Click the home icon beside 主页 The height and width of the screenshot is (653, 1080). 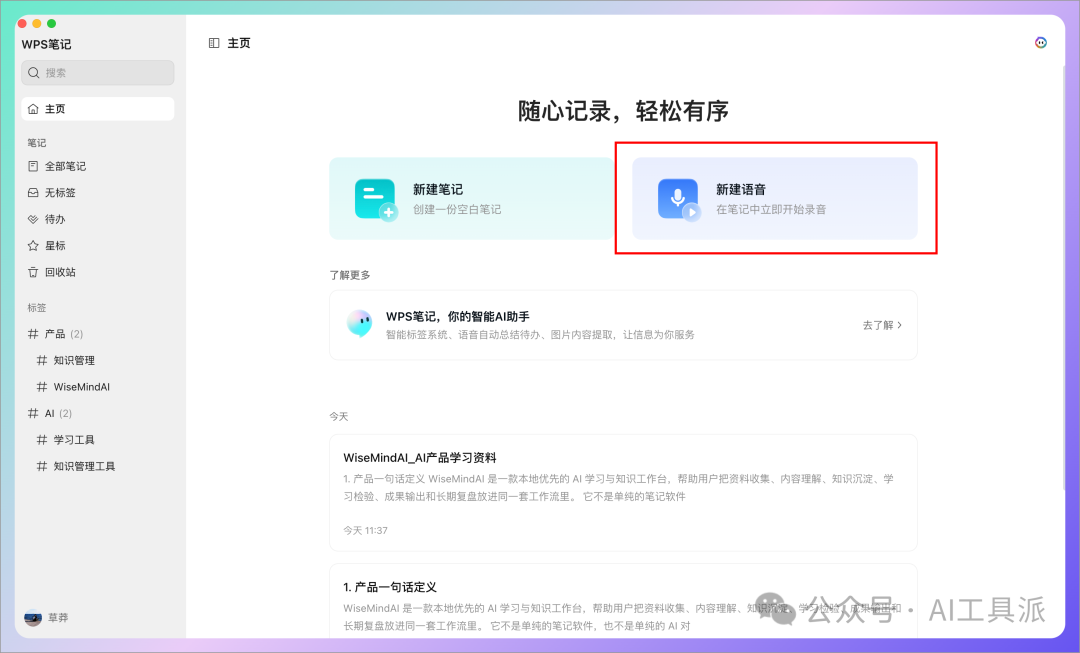coord(33,109)
